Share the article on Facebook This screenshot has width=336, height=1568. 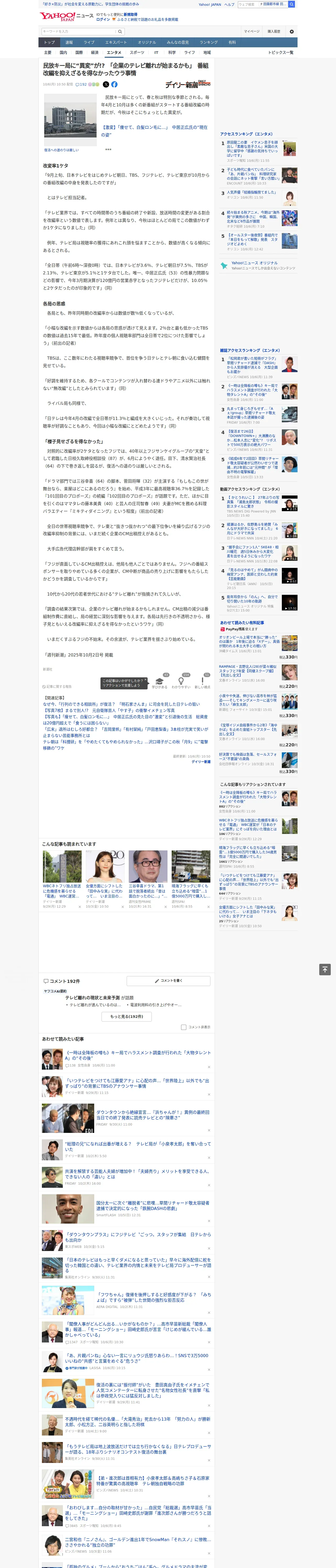(x=114, y=85)
